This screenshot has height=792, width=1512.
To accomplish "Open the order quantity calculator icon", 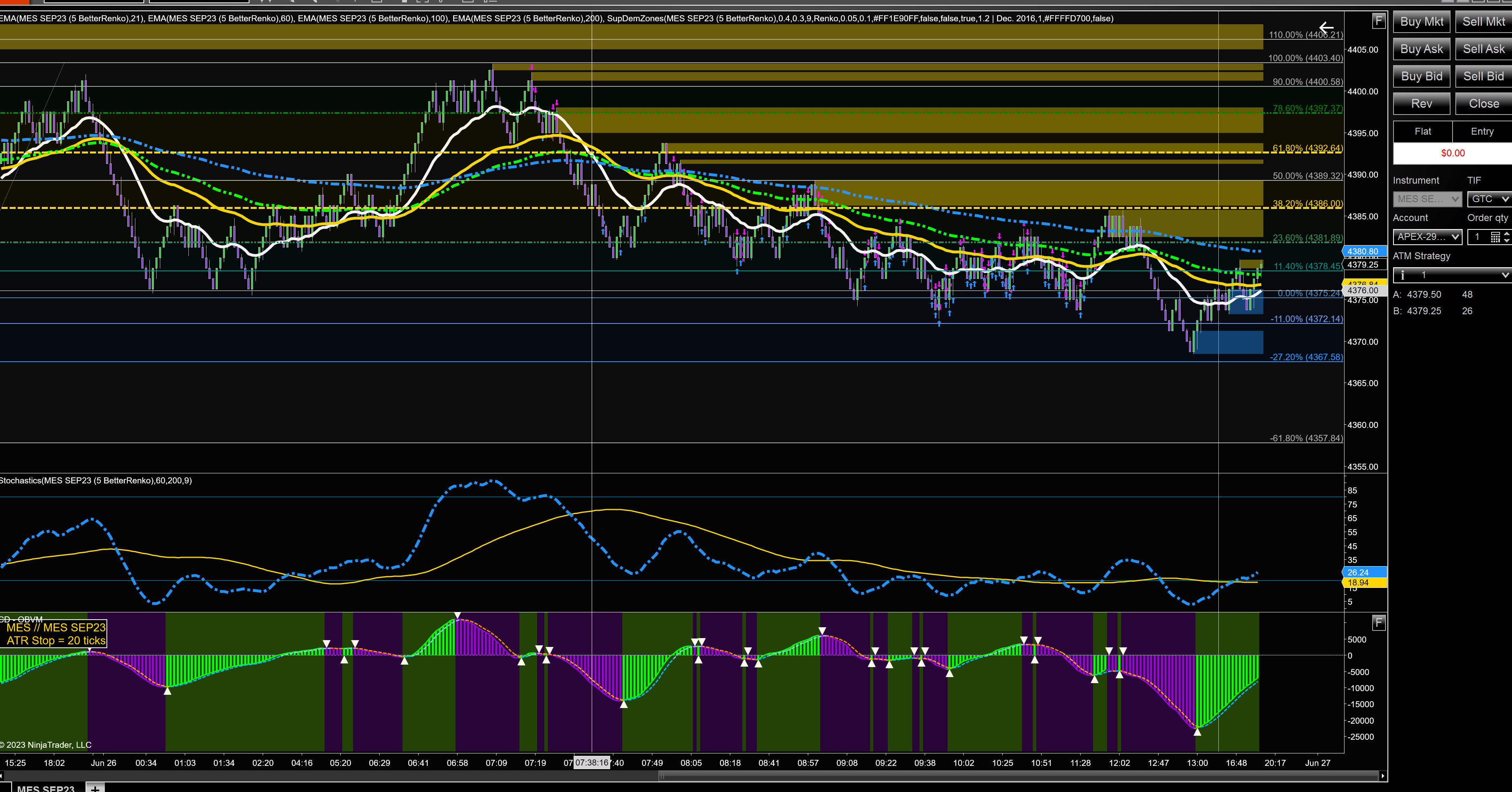I will click(1495, 237).
